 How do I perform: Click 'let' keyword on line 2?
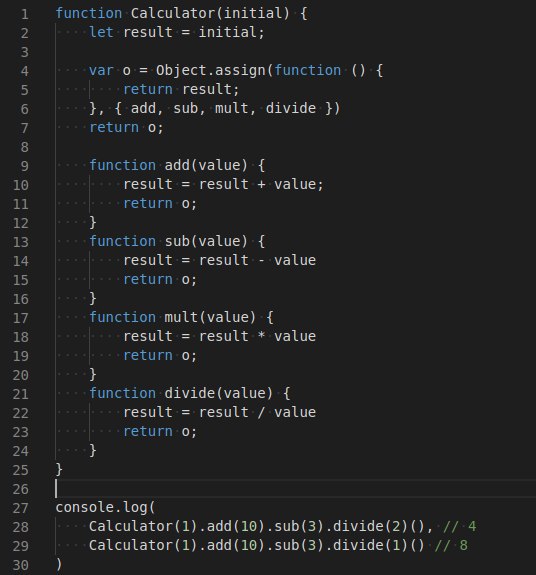pyautogui.click(x=101, y=32)
